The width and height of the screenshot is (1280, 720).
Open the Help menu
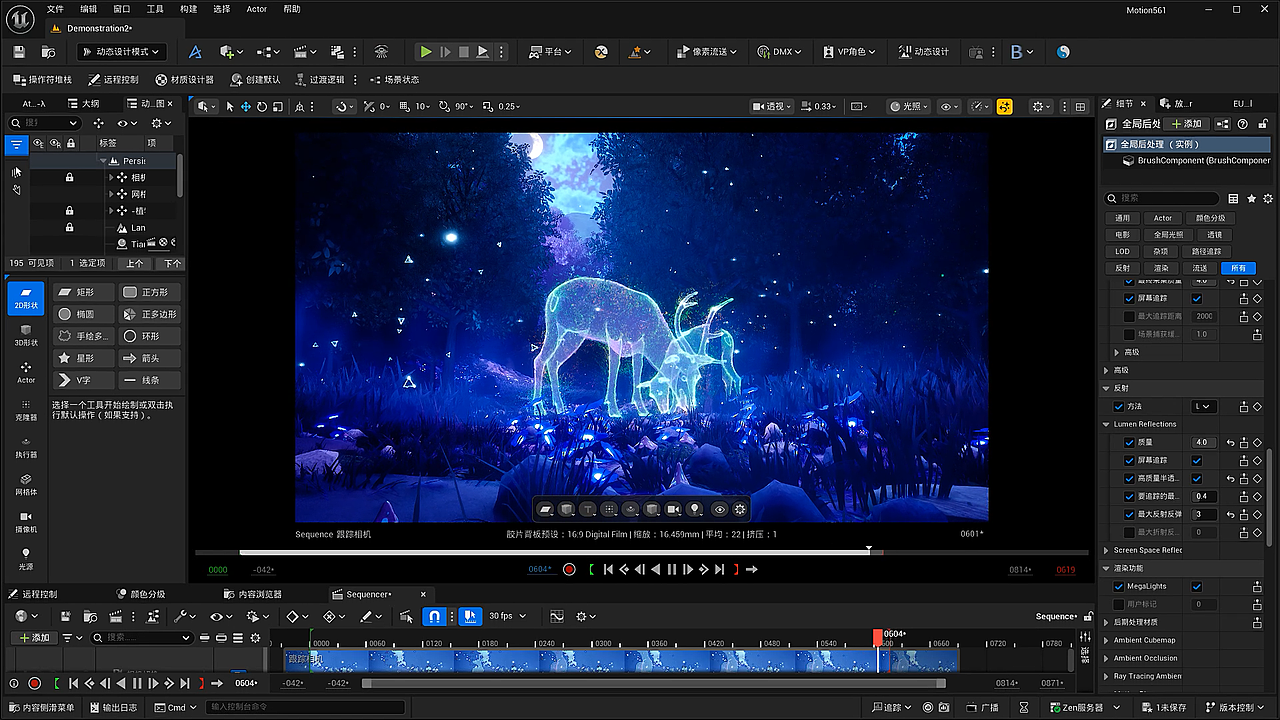(x=291, y=9)
